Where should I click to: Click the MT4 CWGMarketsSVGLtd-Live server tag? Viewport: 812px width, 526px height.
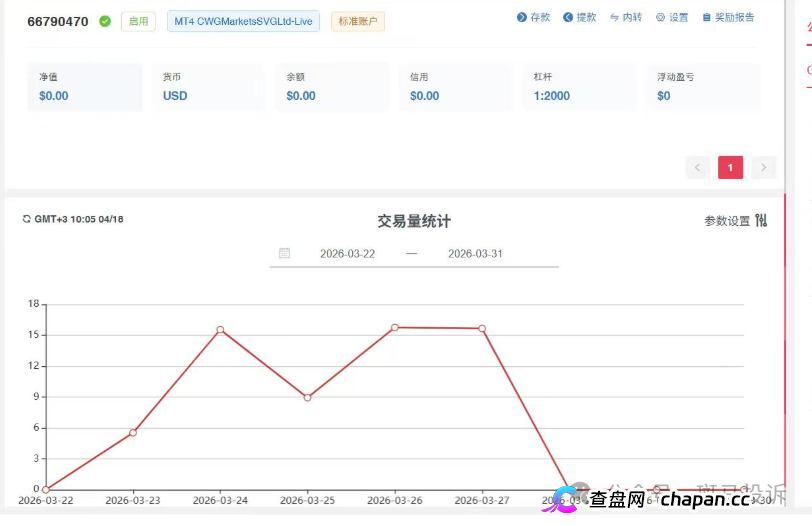point(243,21)
